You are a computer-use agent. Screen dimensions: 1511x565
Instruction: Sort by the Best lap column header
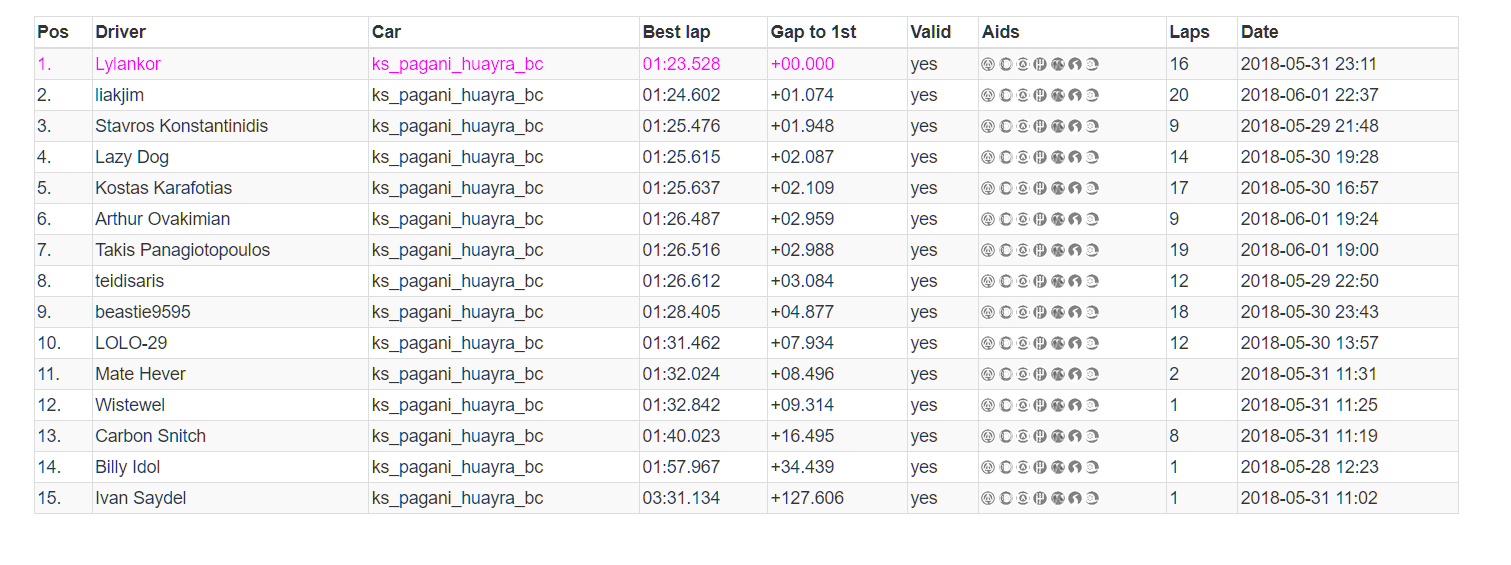pos(676,32)
